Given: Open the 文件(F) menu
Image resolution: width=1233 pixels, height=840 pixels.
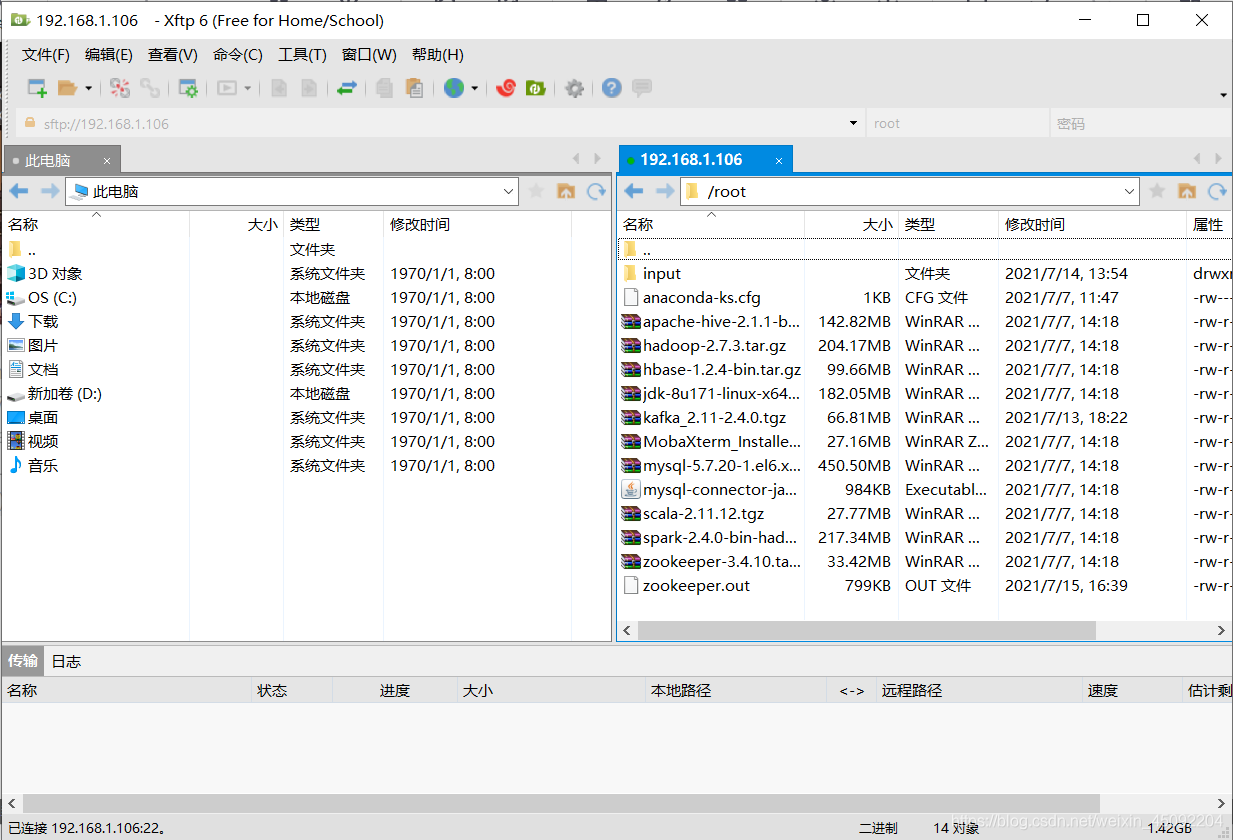Looking at the screenshot, I should click(x=46, y=55).
